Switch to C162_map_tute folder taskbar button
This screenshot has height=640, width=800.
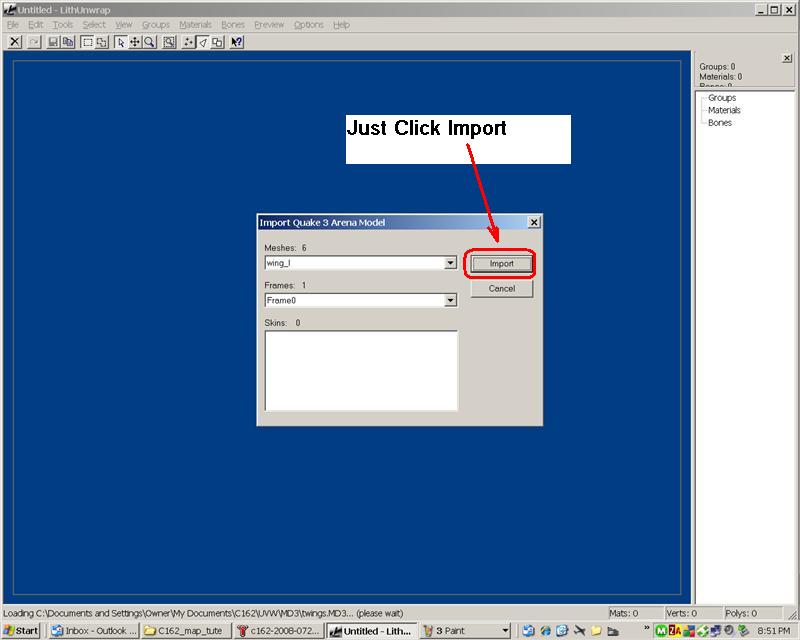coord(186,631)
